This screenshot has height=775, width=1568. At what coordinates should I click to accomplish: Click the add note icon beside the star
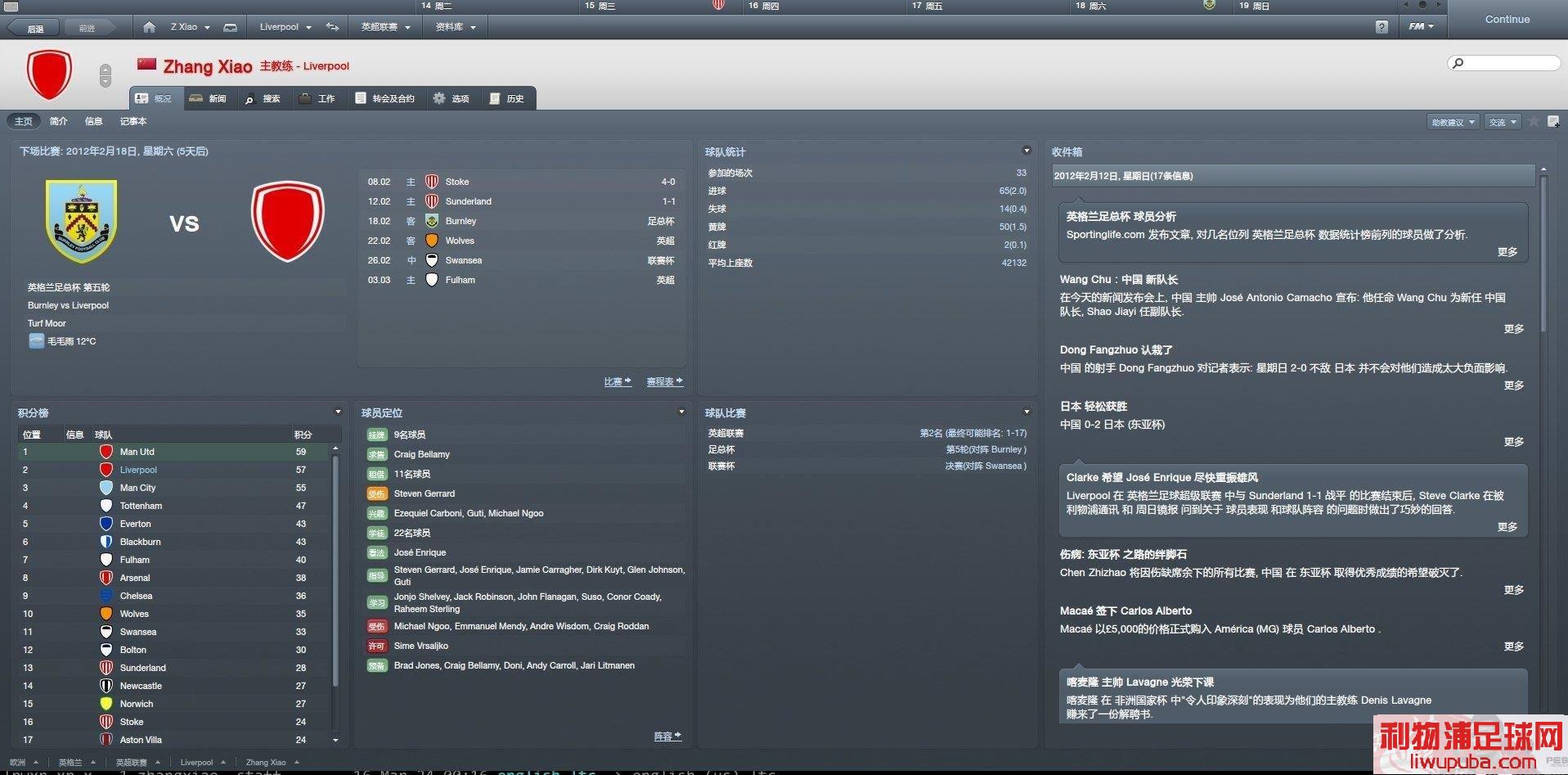1553,121
